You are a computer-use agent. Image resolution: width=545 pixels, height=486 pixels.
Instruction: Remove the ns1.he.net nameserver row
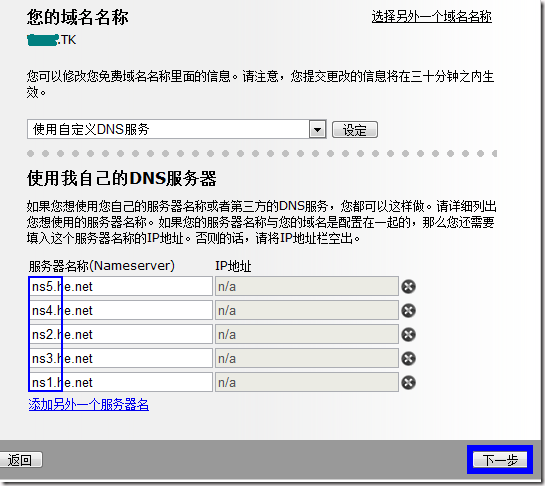tap(409, 383)
